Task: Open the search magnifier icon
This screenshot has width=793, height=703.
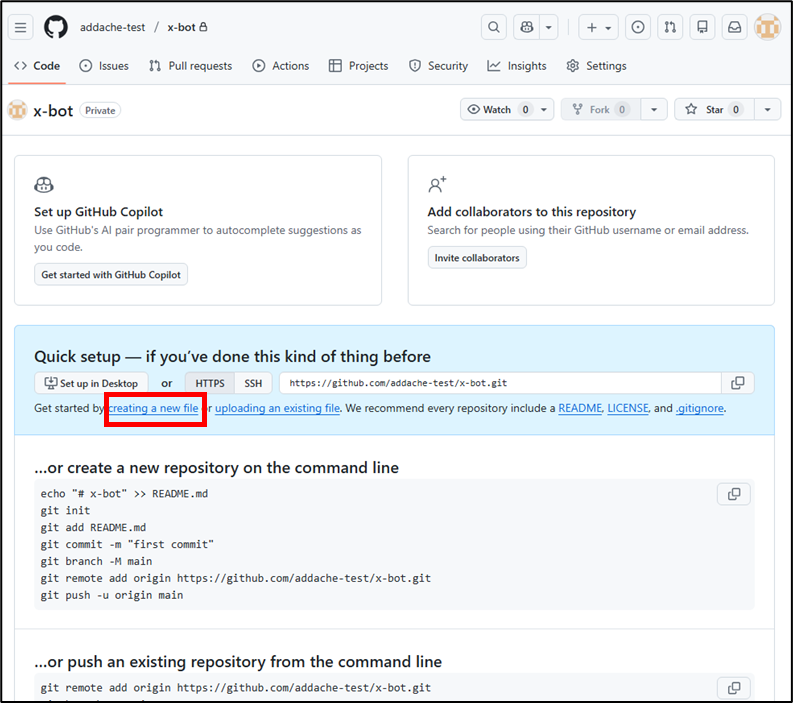Action: pyautogui.click(x=494, y=27)
